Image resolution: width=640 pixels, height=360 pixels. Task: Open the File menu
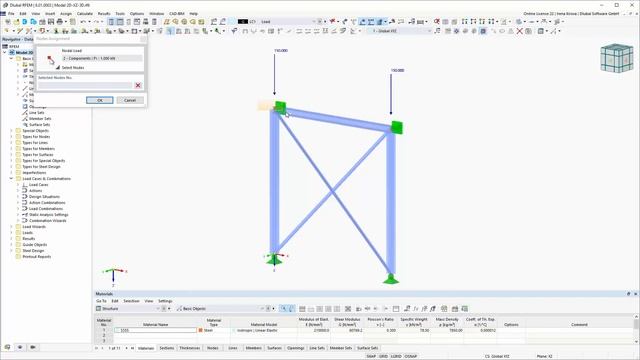(11, 13)
